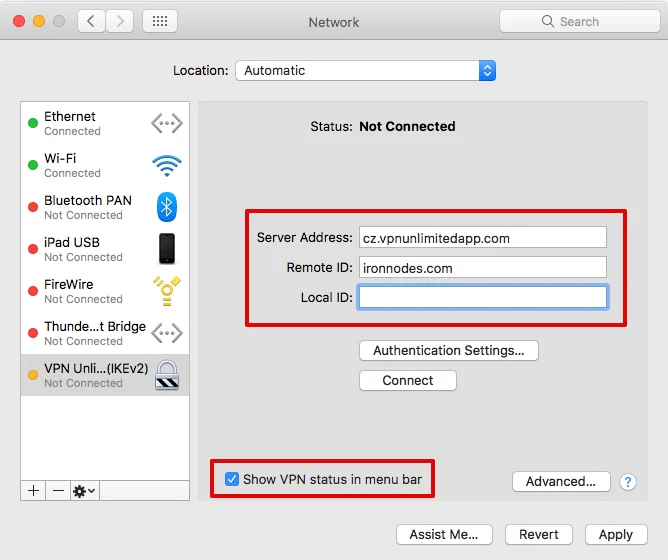Image resolution: width=668 pixels, height=560 pixels.
Task: Open the help question mark button
Action: [628, 482]
